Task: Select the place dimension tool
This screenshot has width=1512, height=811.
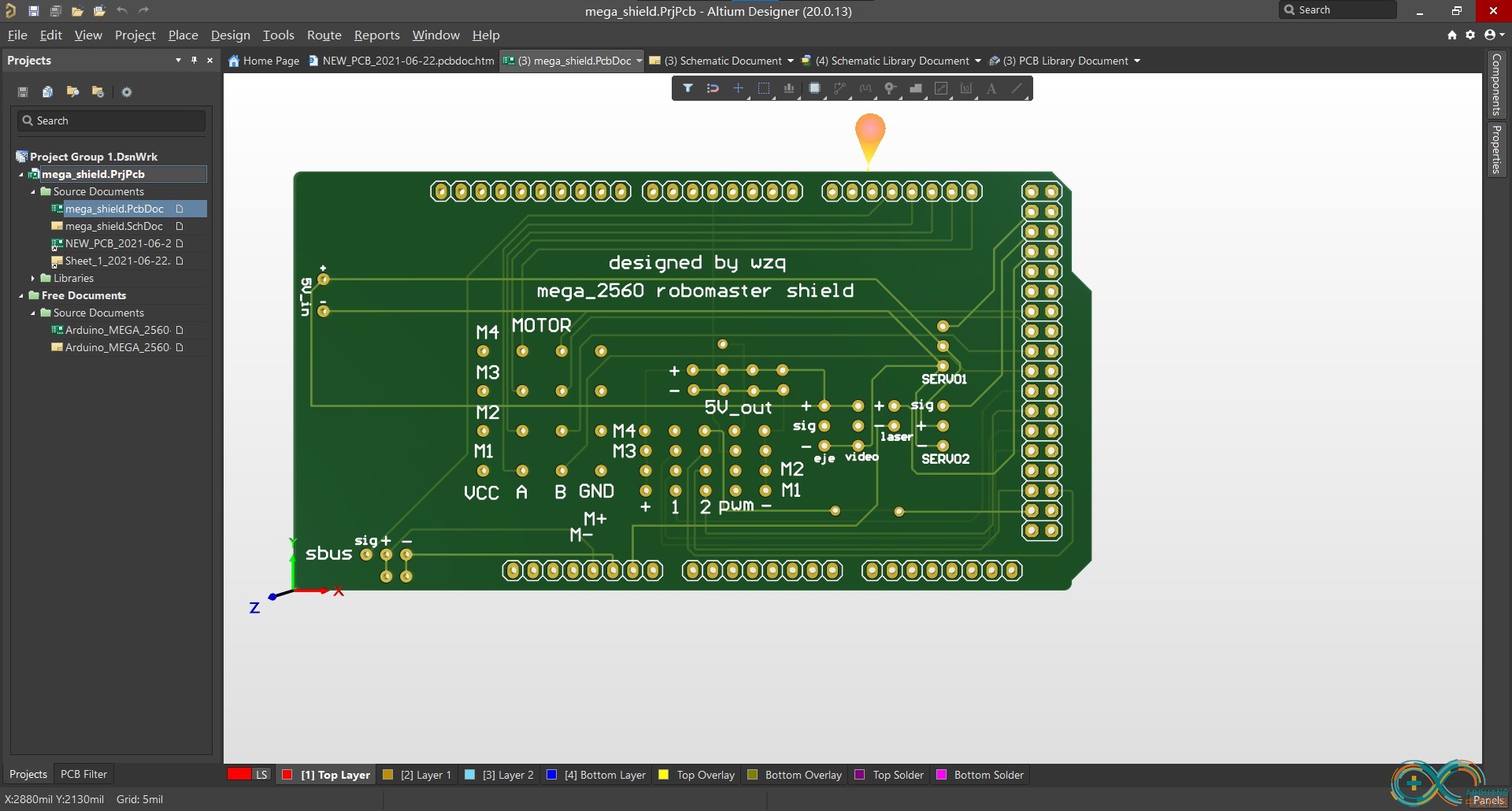Action: pos(966,88)
